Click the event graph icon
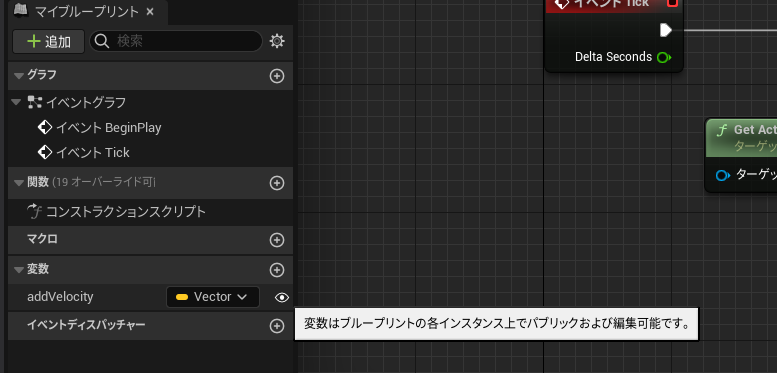Viewport: 777px width, 373px height. coord(34,103)
